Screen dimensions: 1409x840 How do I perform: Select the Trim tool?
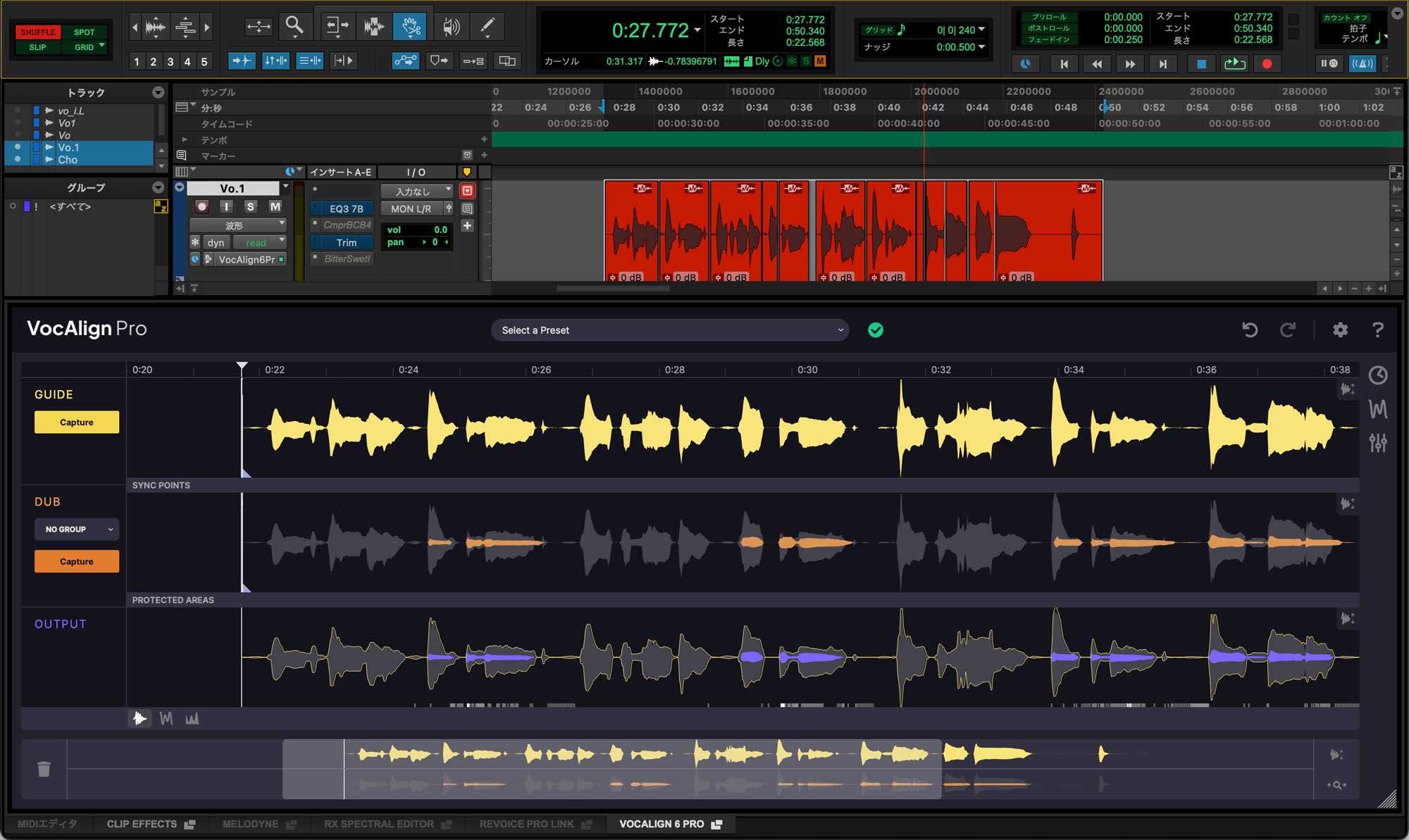(x=337, y=27)
